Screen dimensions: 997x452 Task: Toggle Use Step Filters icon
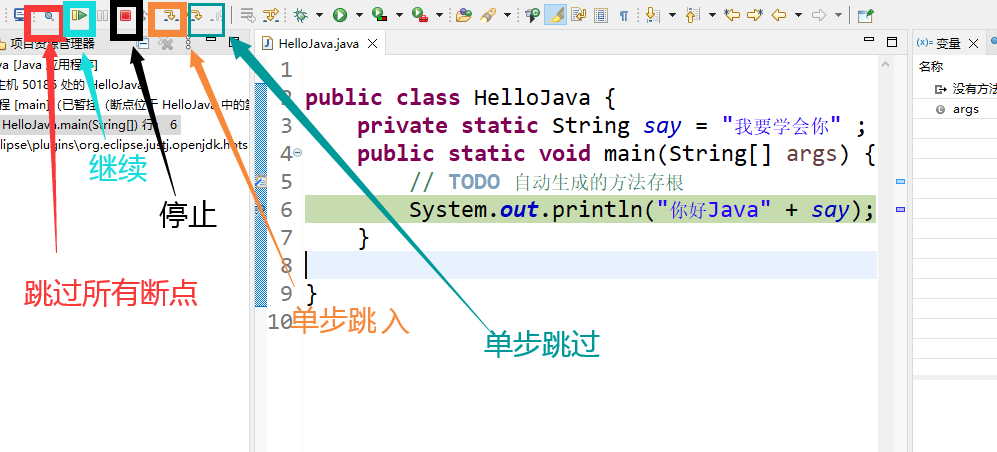272,15
